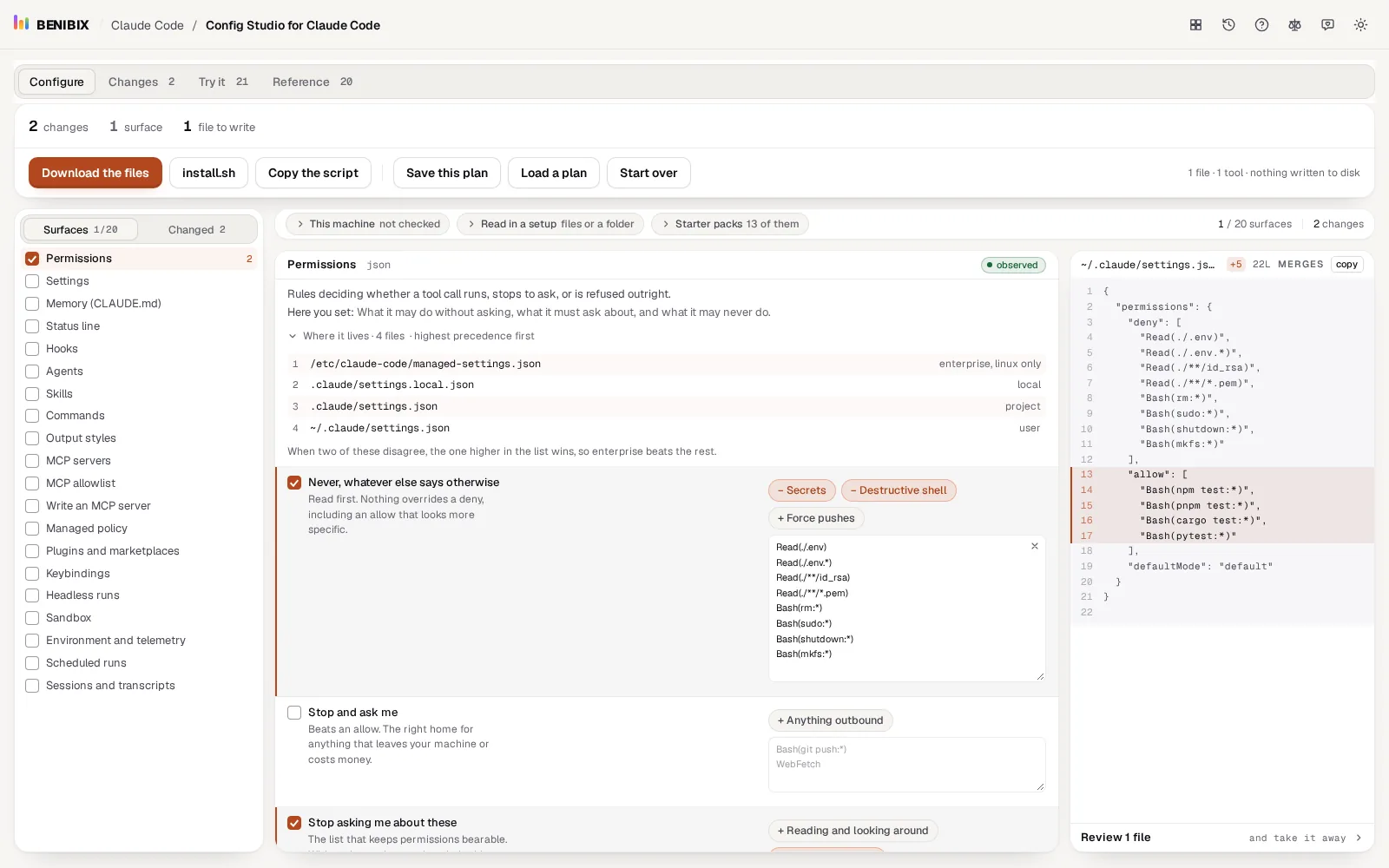Show the Changed surfaces list
1389x868 pixels.
coord(197,229)
